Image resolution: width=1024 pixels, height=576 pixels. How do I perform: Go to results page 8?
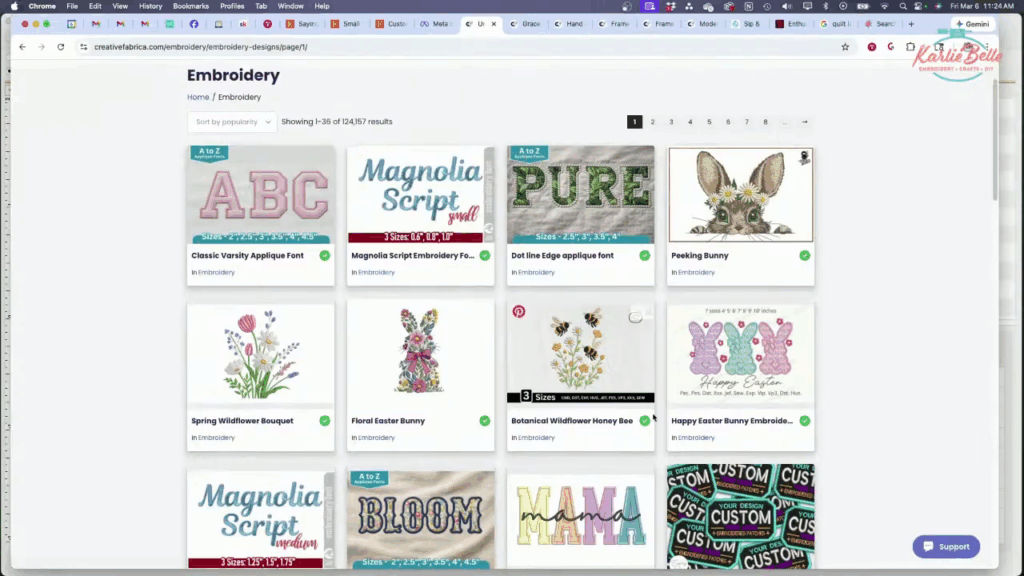[x=765, y=122]
